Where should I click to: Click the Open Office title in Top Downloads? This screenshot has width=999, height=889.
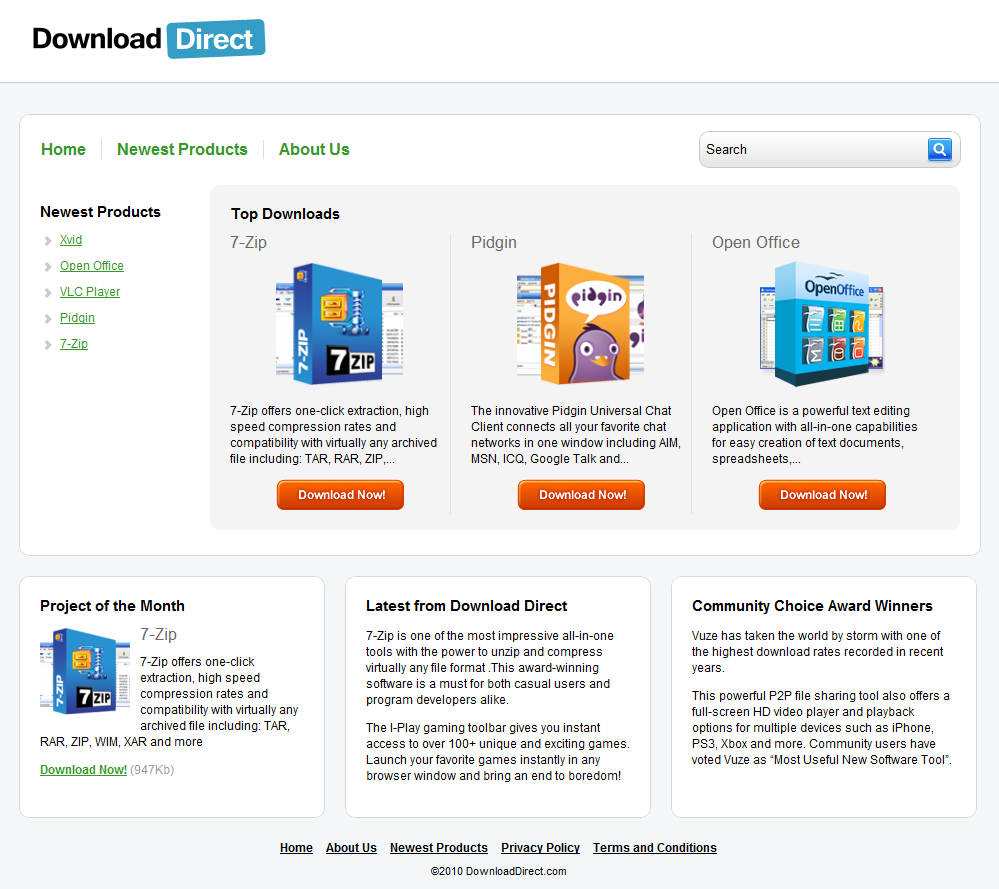tap(756, 243)
